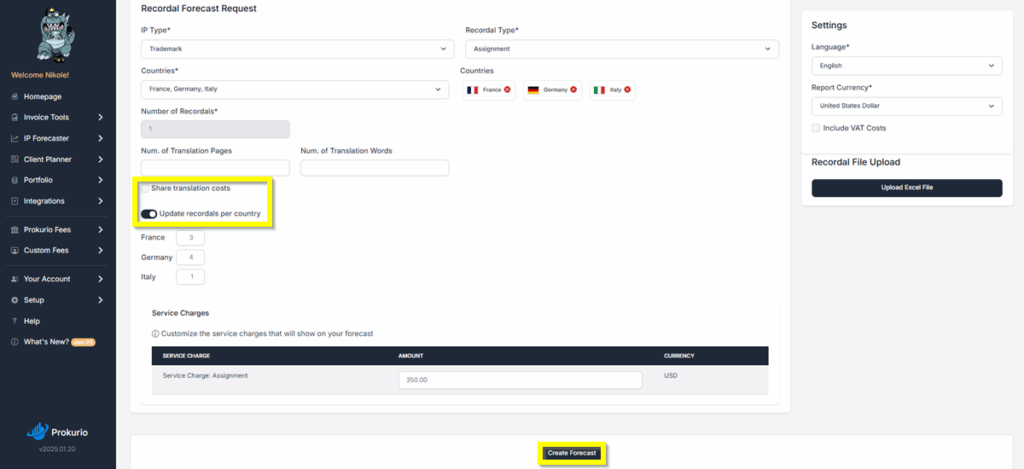The height and width of the screenshot is (469, 1024).
Task: Remove France using its red X icon
Action: (507, 90)
